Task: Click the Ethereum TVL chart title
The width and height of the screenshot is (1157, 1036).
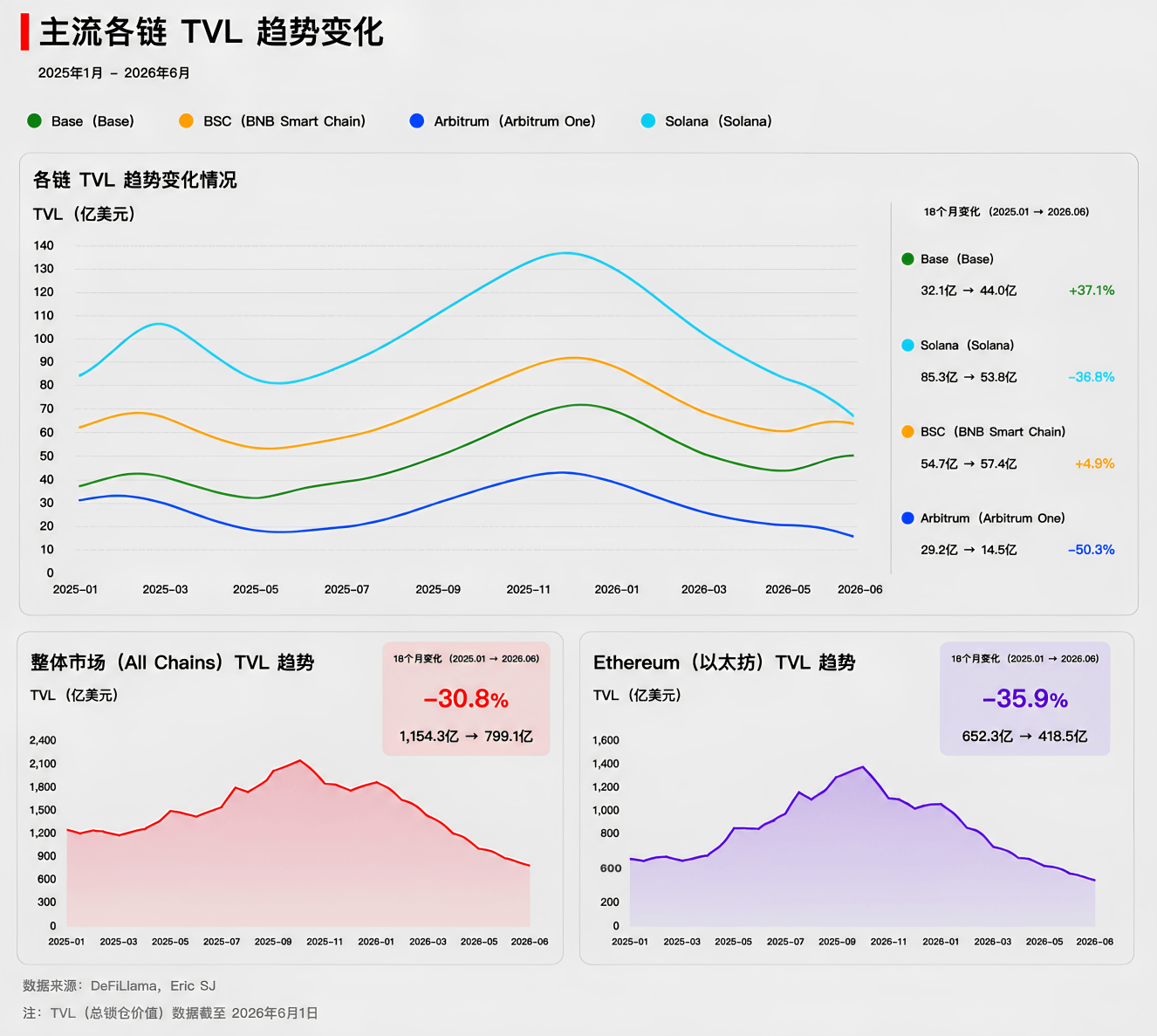Action: pyautogui.click(x=724, y=662)
